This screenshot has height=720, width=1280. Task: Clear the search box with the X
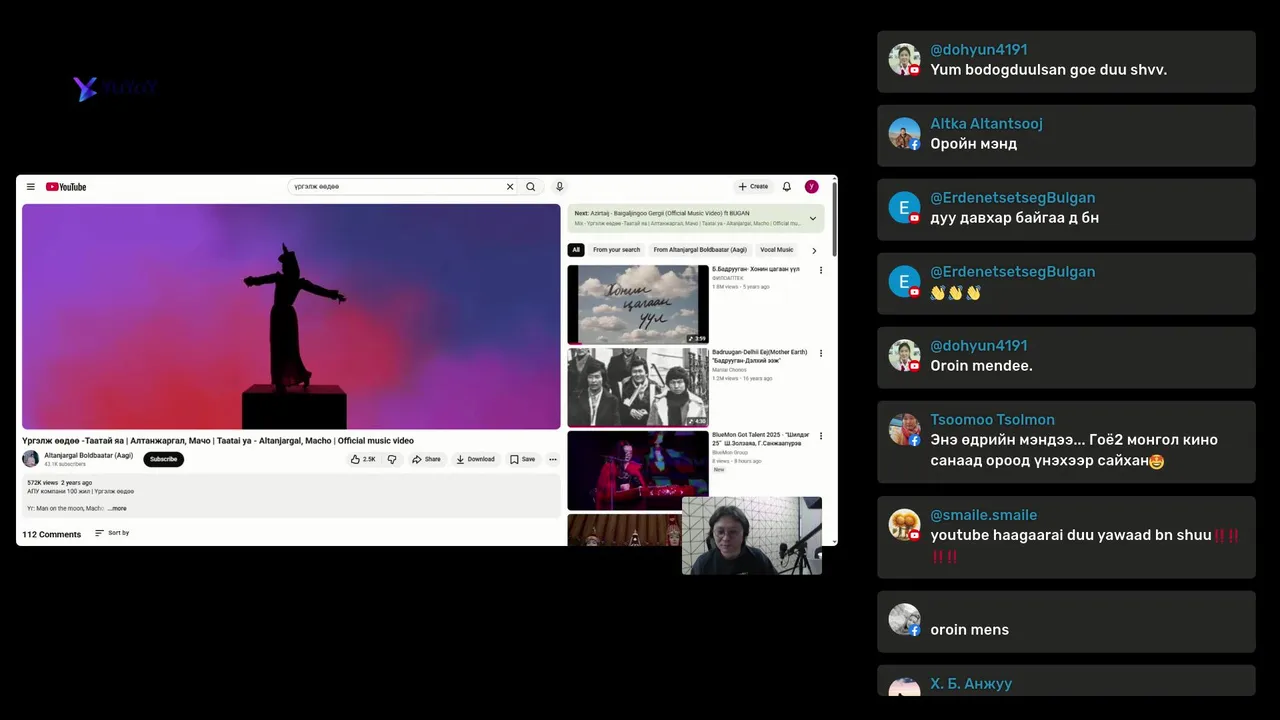tap(510, 187)
